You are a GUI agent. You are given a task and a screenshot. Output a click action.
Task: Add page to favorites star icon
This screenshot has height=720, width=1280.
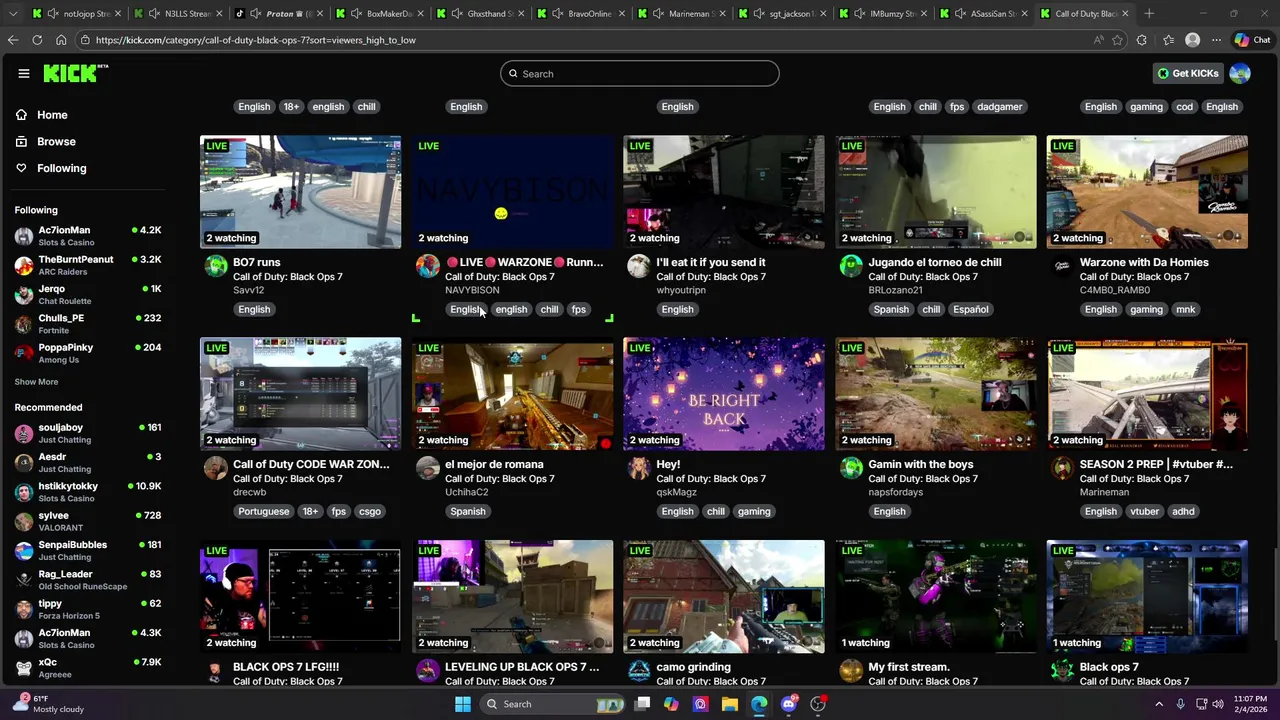[x=1117, y=40]
